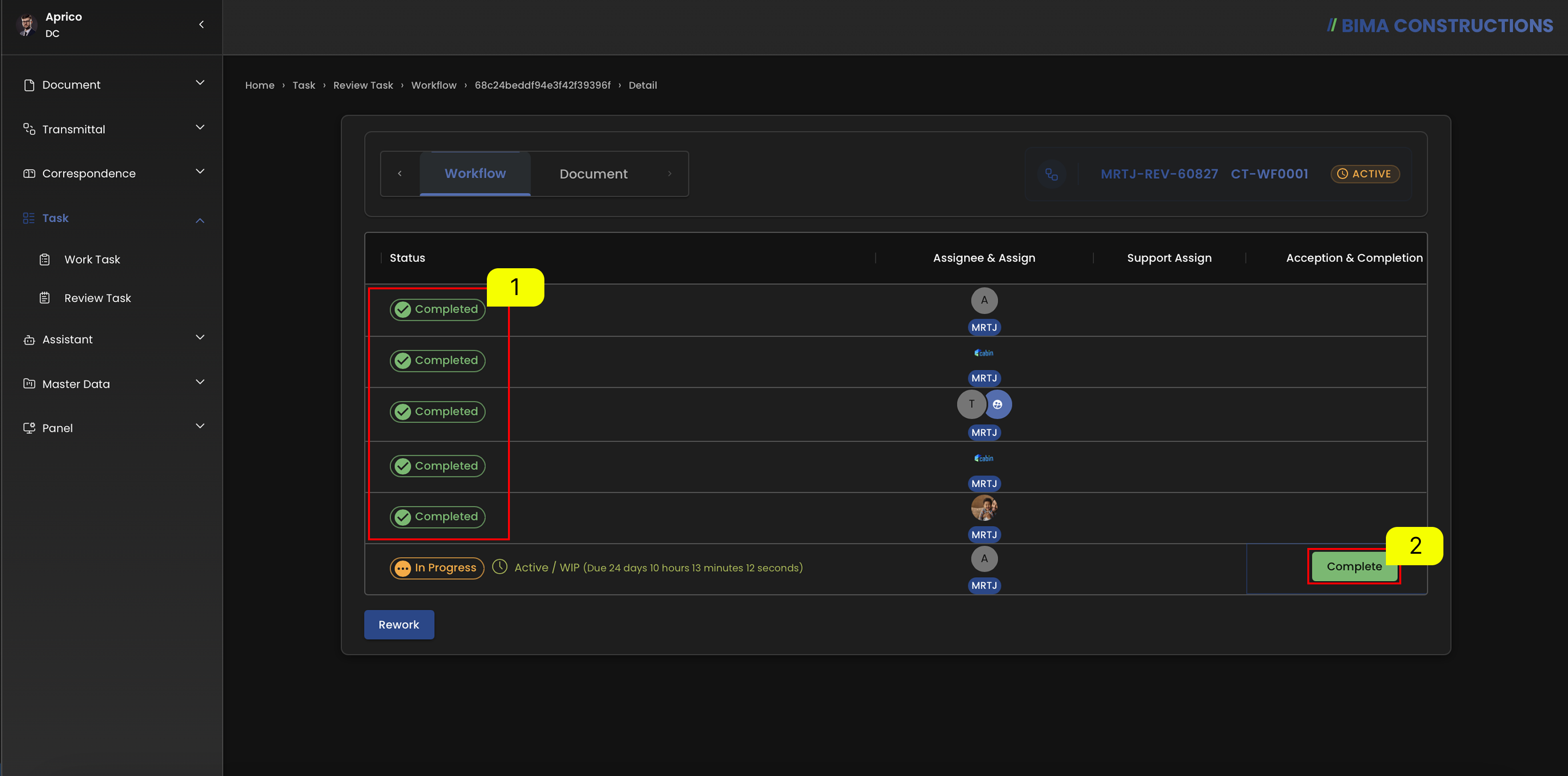Expand the Correspondence menu chevron
1568x776 pixels.
coord(200,171)
